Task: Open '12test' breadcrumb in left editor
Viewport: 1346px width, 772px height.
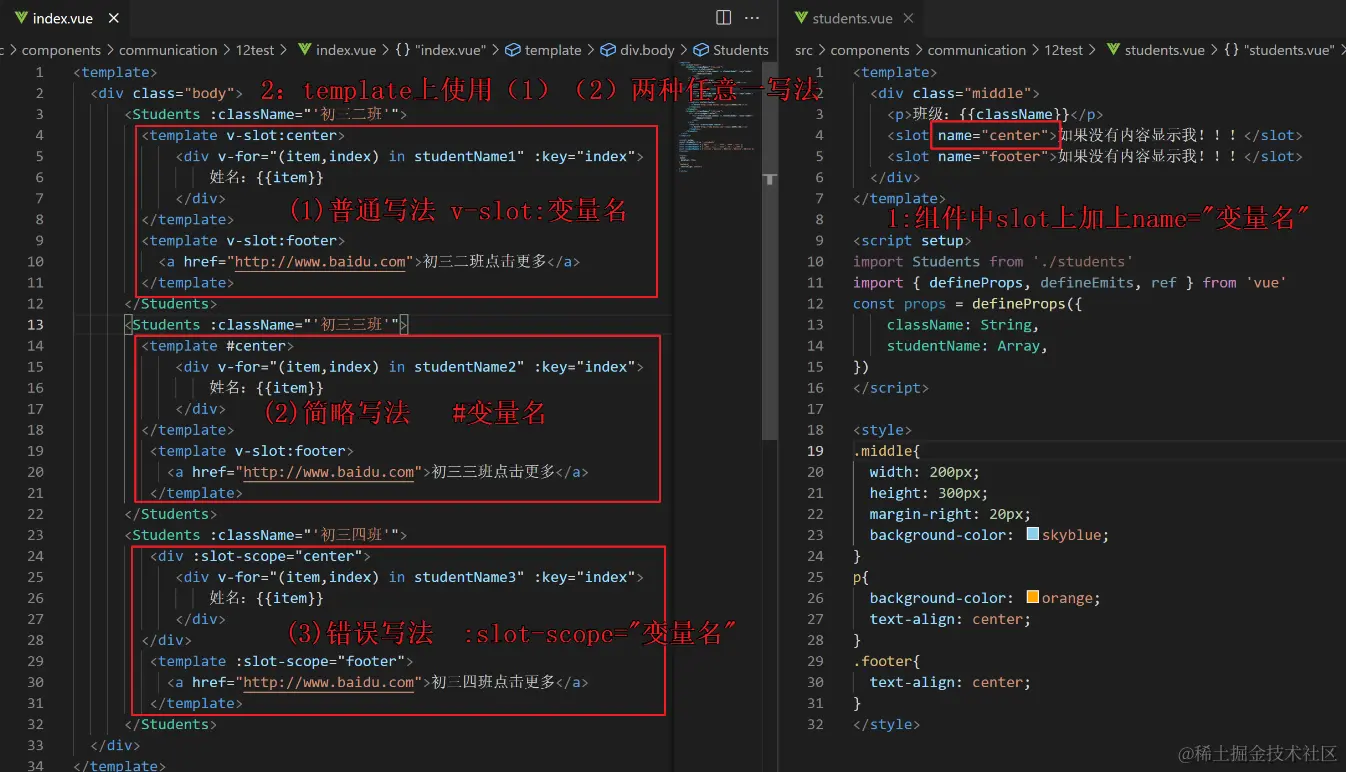Action: (254, 50)
